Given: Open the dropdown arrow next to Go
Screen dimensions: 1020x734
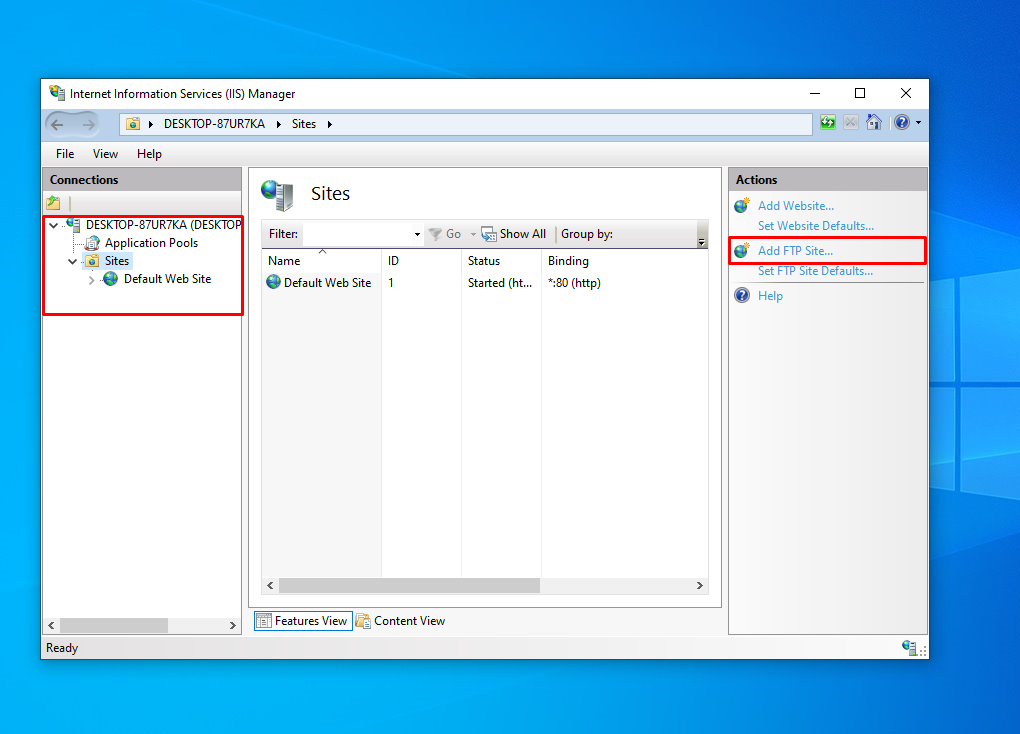Looking at the screenshot, I should point(473,234).
